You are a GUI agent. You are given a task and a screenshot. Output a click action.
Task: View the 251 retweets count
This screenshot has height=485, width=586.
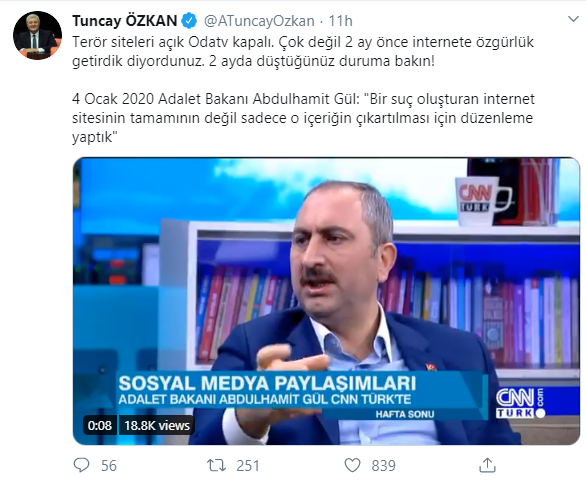[x=247, y=466]
